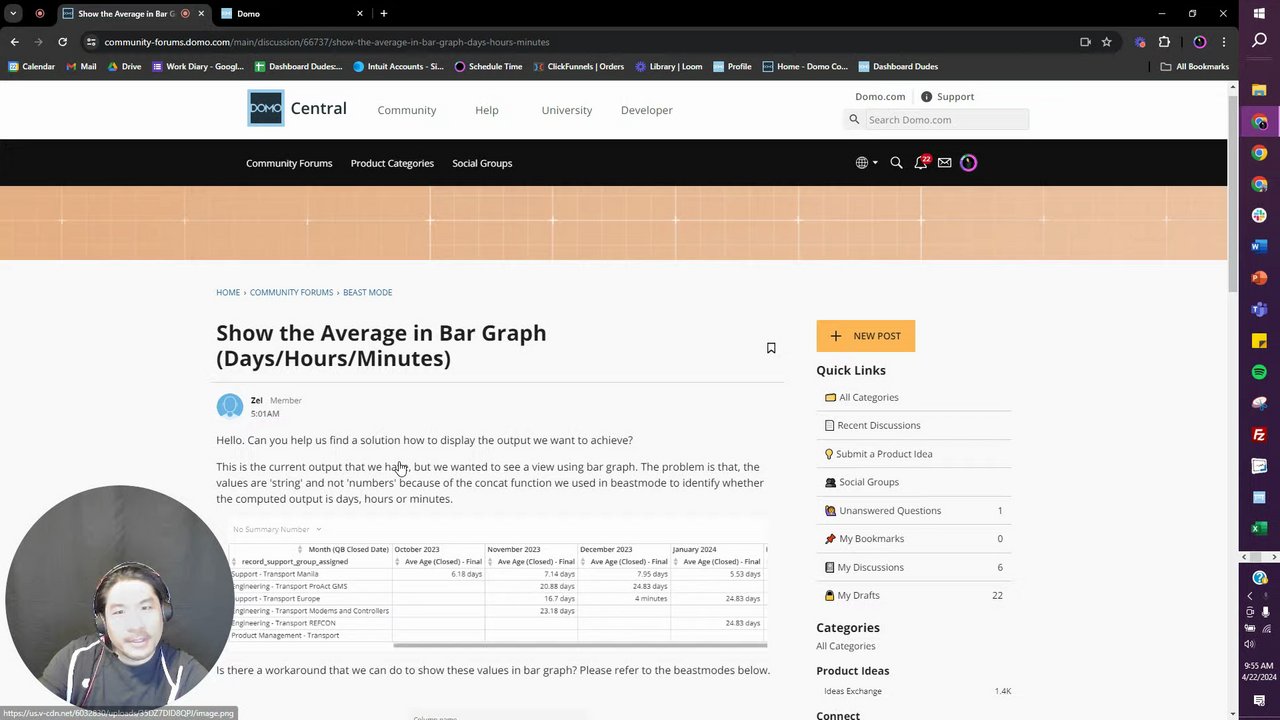This screenshot has height=720, width=1280.
Task: Open the Mail bookmark
Action: click(x=81, y=66)
